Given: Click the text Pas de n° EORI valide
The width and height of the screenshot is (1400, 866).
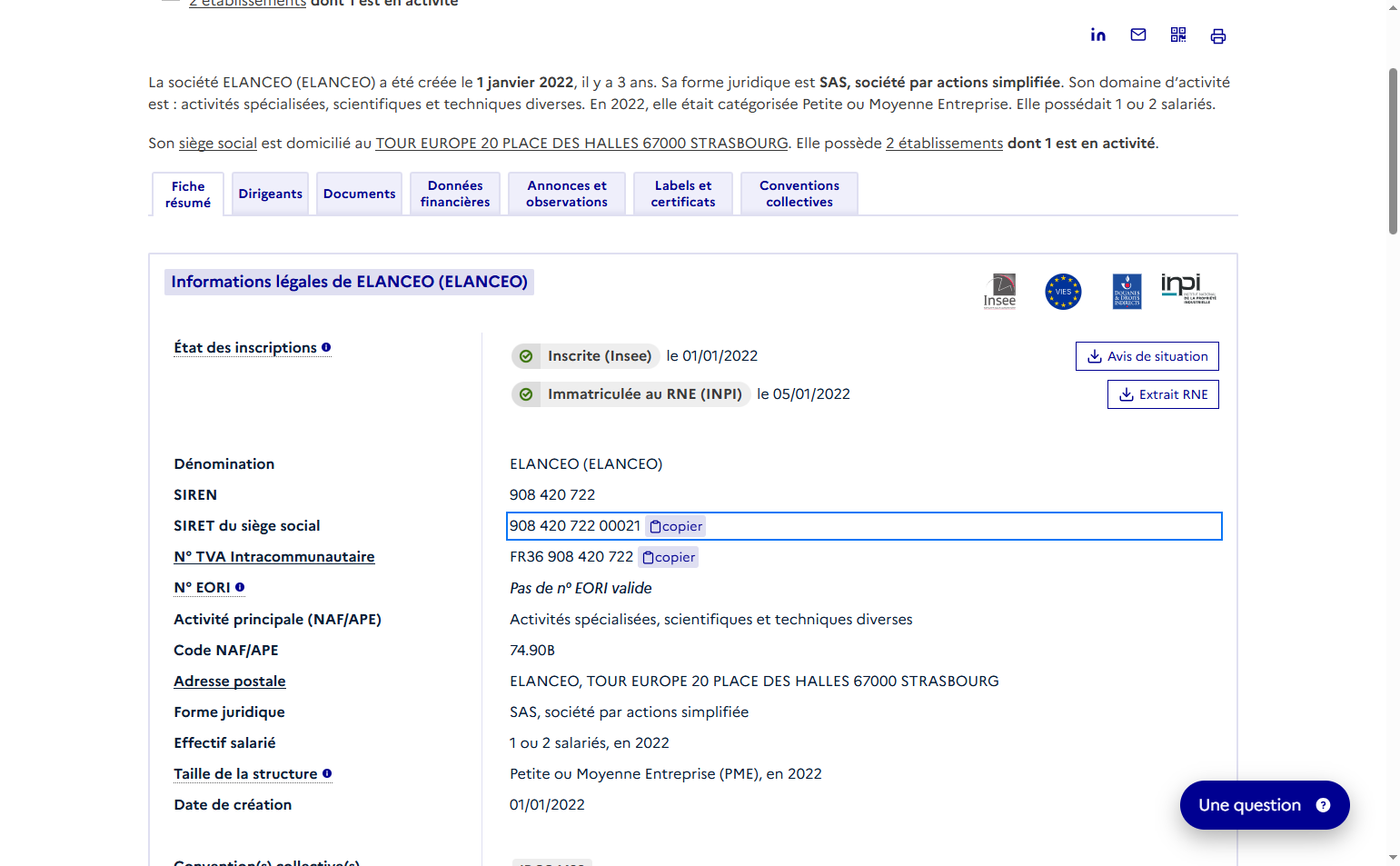Looking at the screenshot, I should [x=581, y=588].
